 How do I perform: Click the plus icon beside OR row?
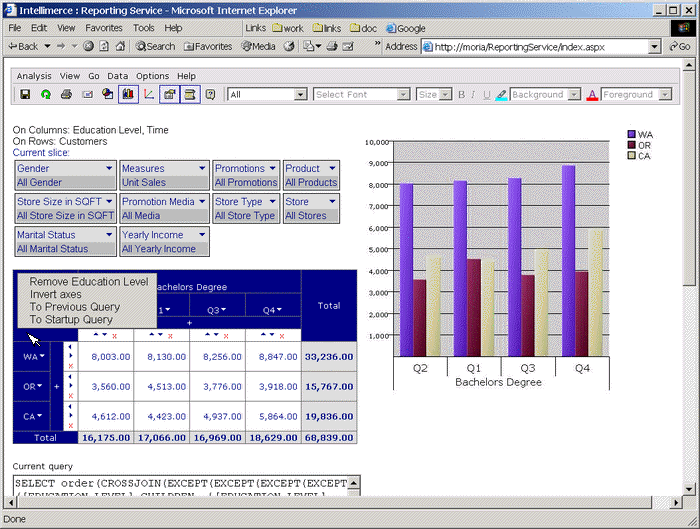(57, 387)
